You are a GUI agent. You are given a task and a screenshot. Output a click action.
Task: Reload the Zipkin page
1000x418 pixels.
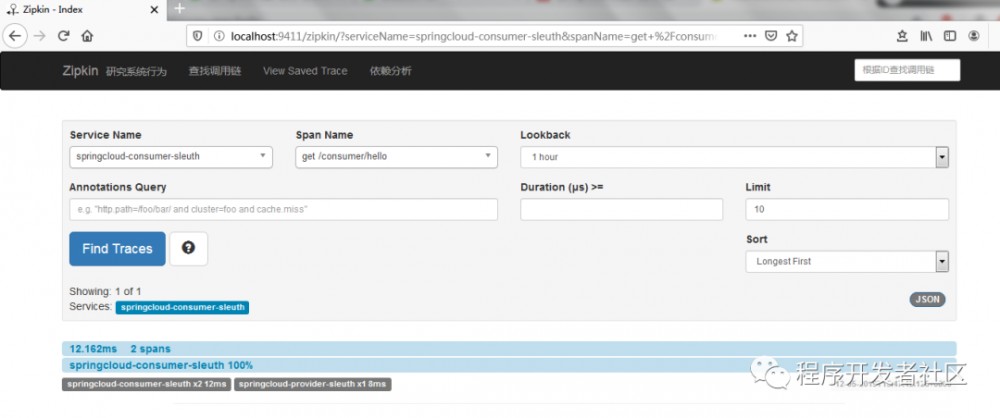63,36
